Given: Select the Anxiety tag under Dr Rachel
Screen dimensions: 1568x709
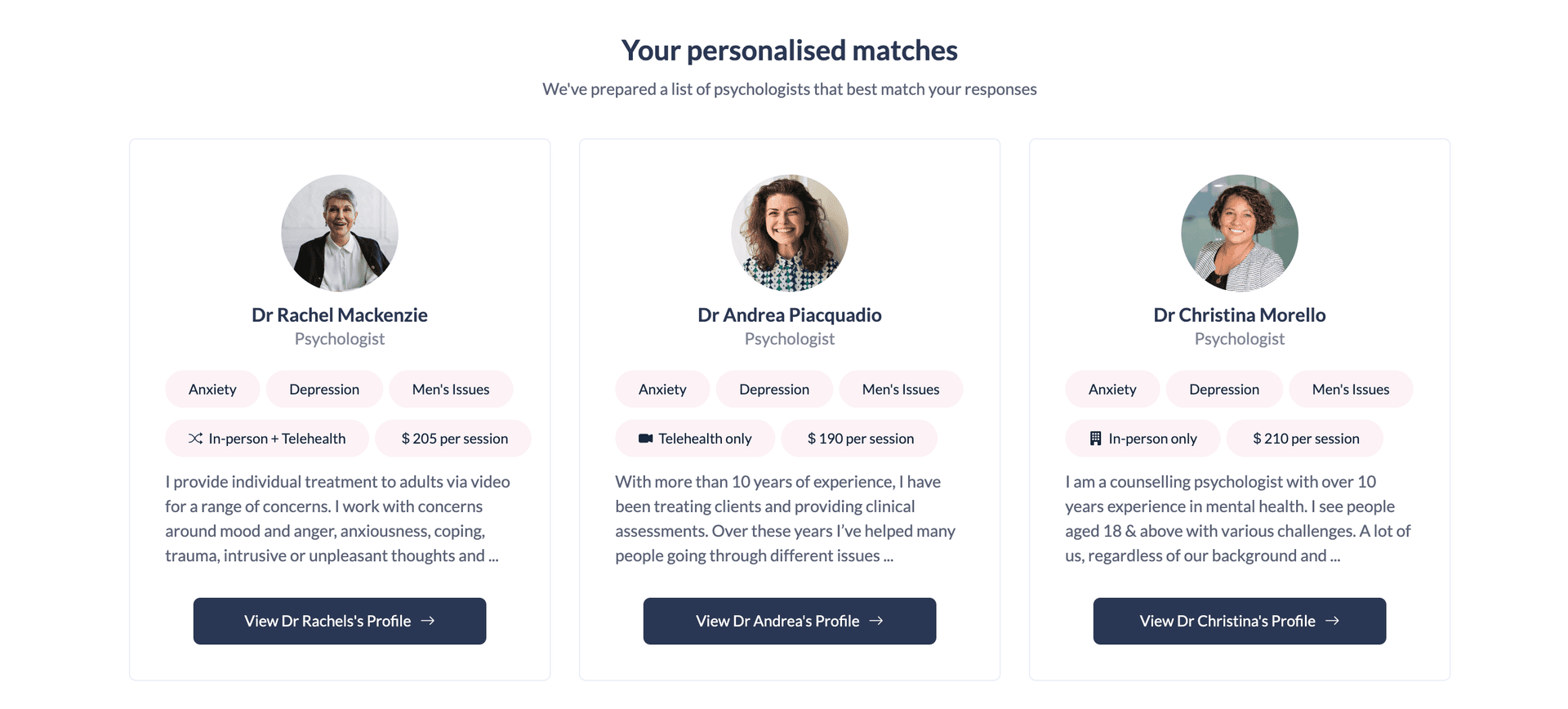Looking at the screenshot, I should coord(212,389).
